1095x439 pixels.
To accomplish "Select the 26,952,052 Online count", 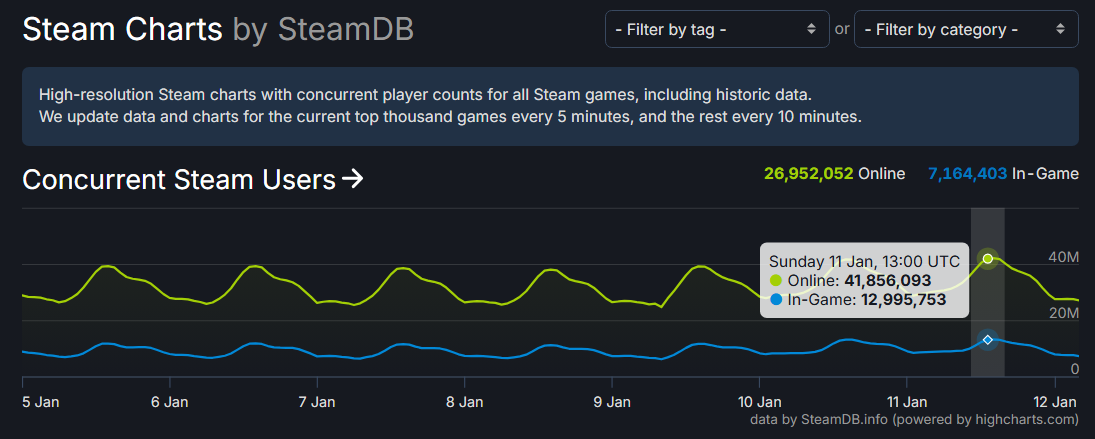I will pyautogui.click(x=808, y=174).
